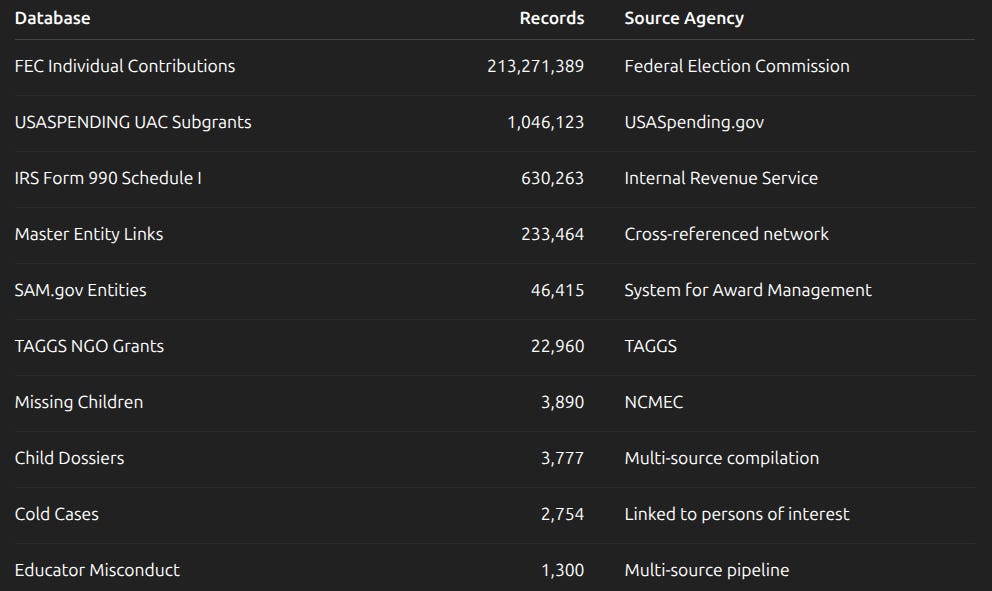
Task: Select Cold Cases database name
Action: [56, 514]
